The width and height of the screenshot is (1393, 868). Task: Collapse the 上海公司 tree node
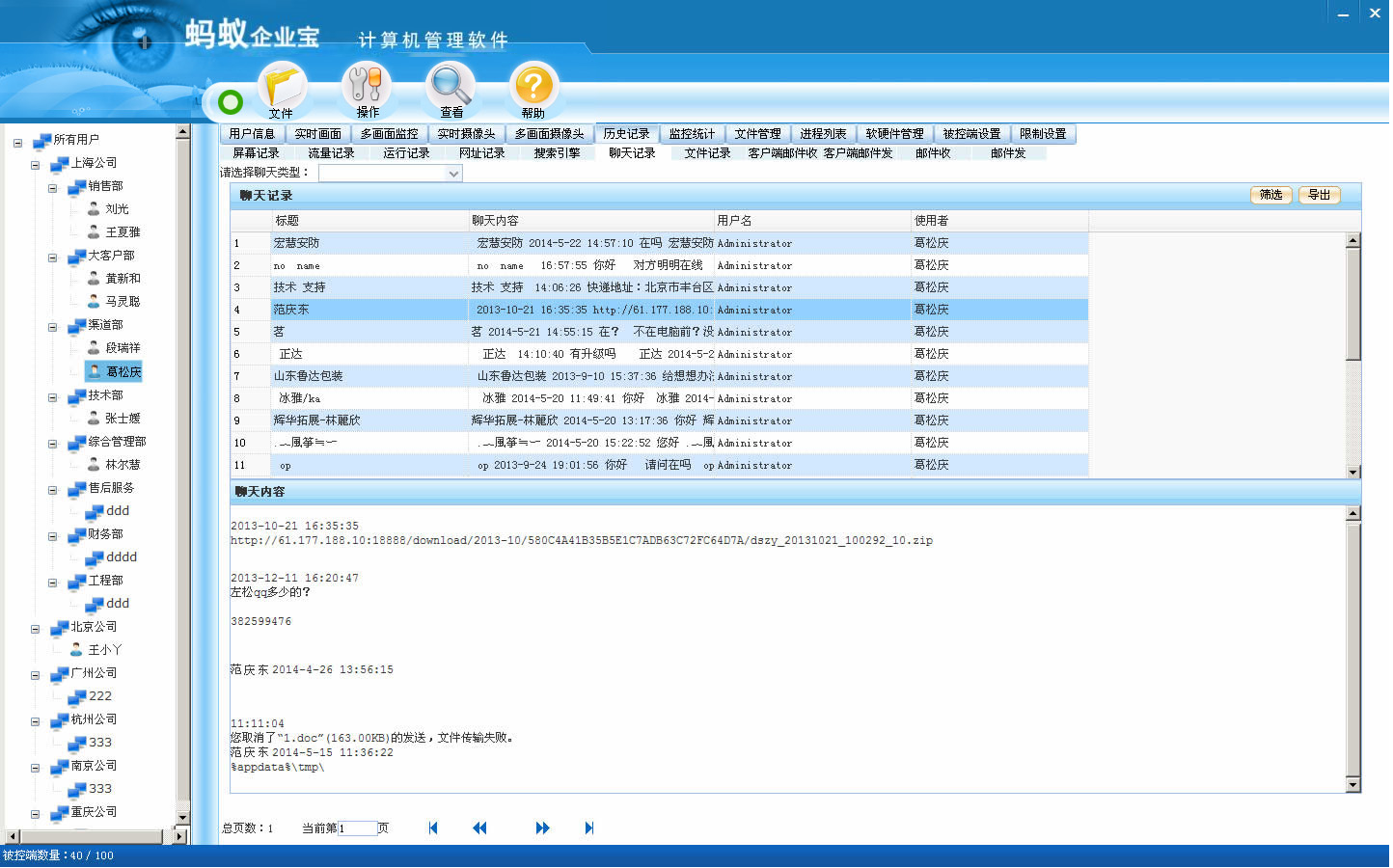point(36,165)
